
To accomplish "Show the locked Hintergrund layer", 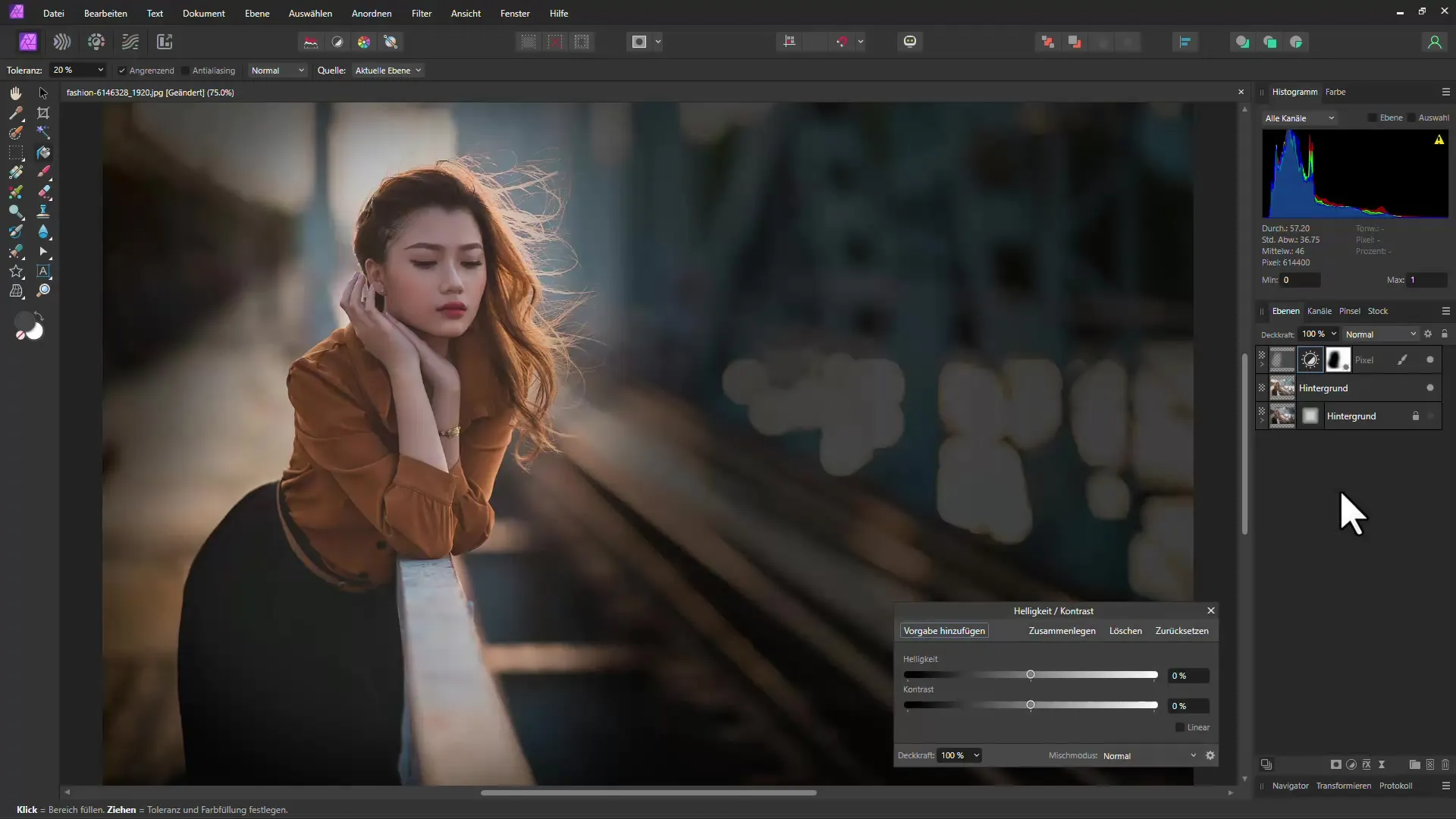I will click(1431, 416).
